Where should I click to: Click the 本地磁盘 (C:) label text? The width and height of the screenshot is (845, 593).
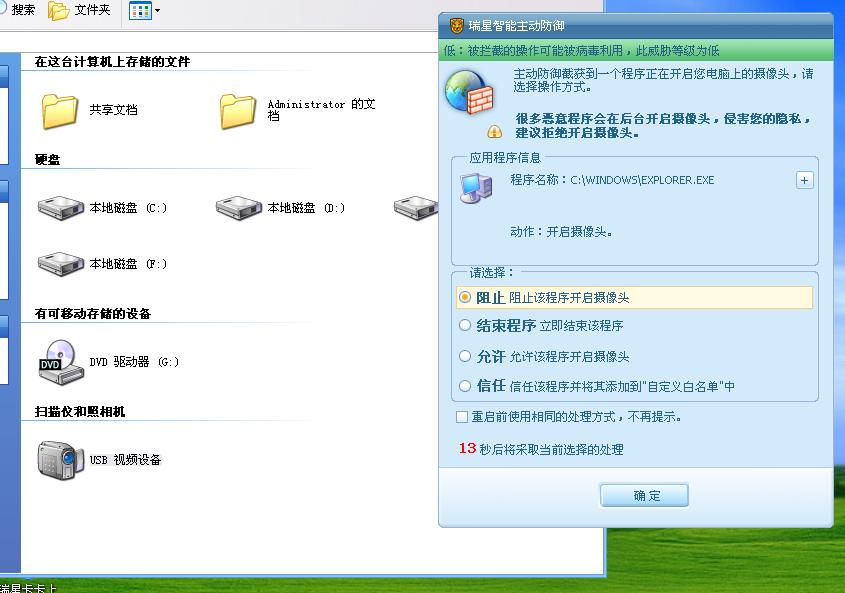[x=128, y=208]
